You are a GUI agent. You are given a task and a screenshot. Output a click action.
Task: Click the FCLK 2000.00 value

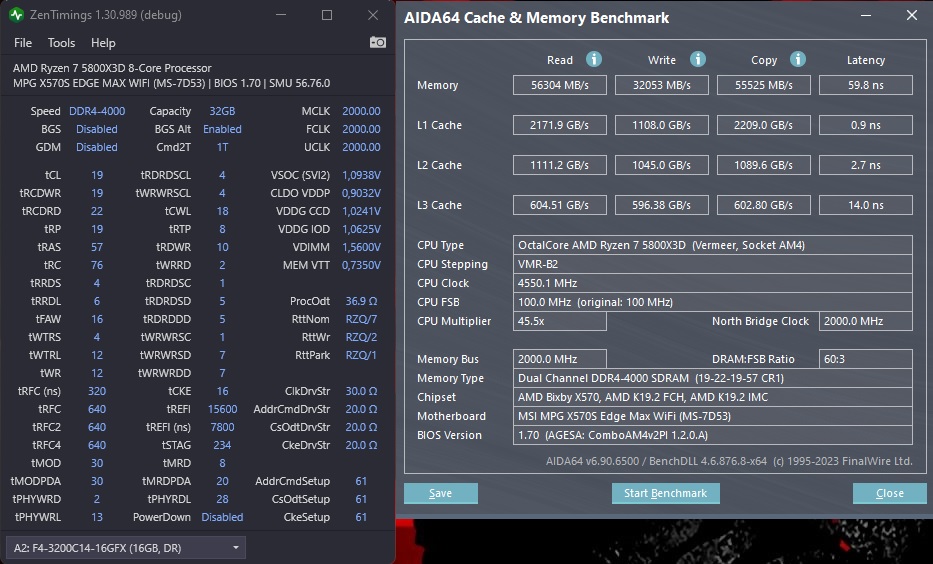(361, 129)
